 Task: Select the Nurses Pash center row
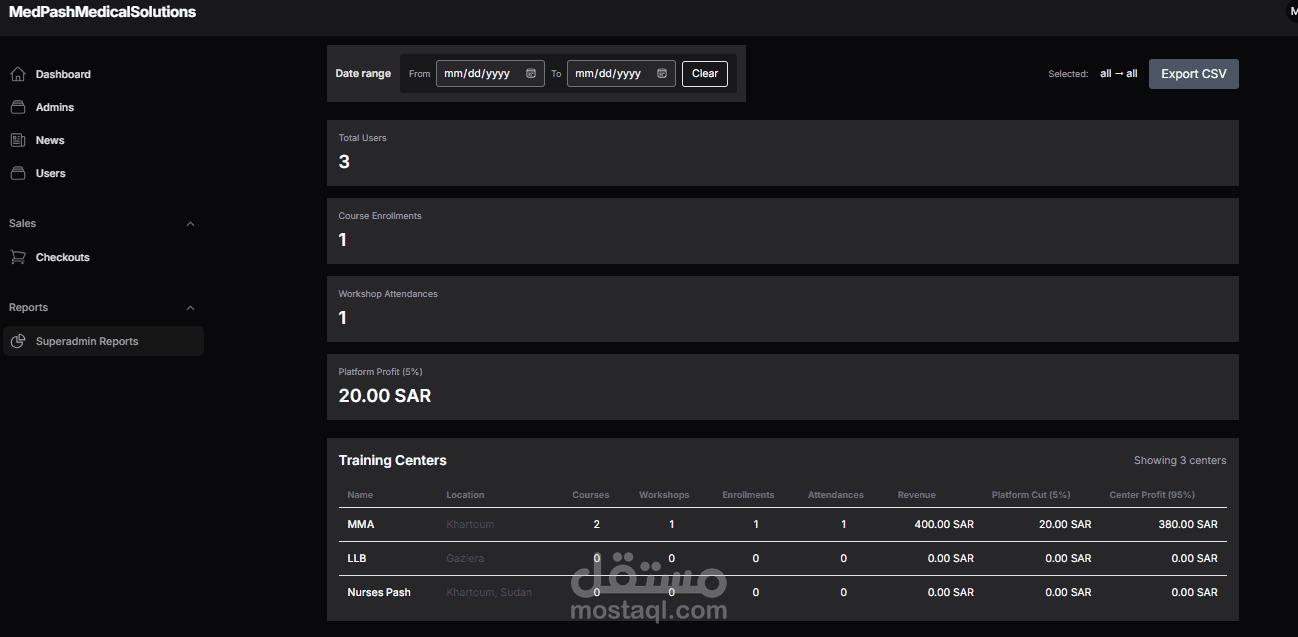tap(782, 592)
